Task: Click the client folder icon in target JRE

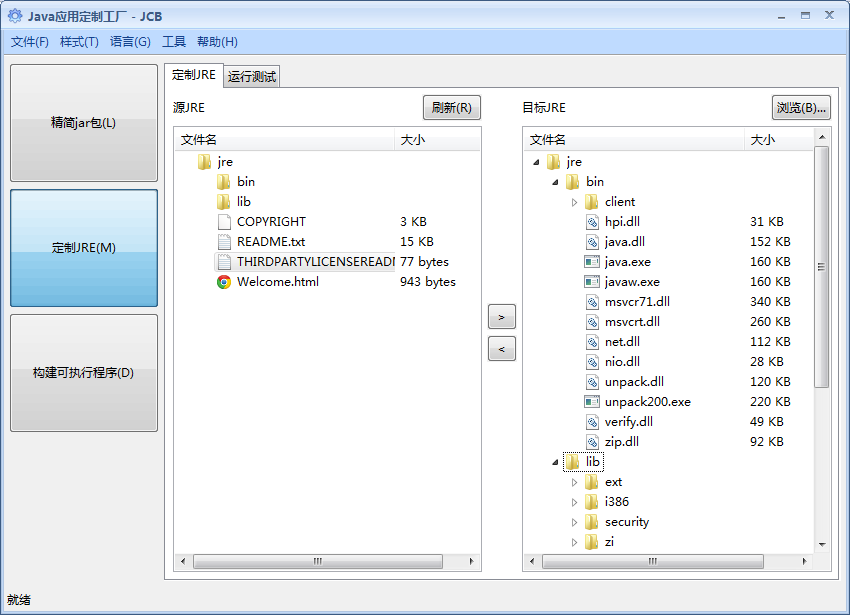Action: [x=591, y=202]
